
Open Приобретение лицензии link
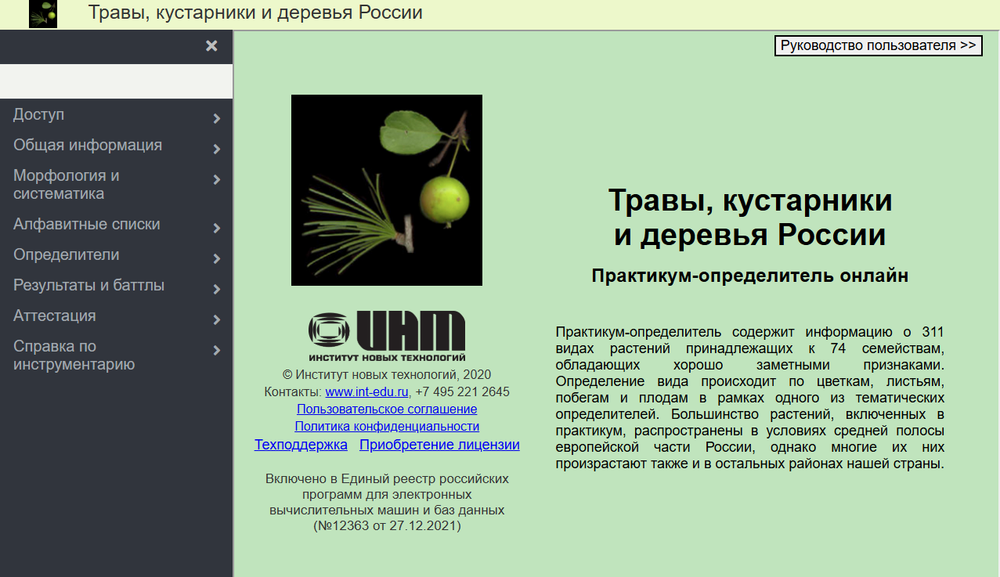439,445
